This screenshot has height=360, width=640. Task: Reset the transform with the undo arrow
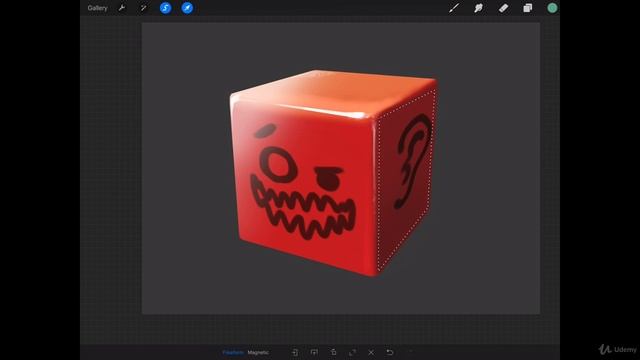pos(390,352)
